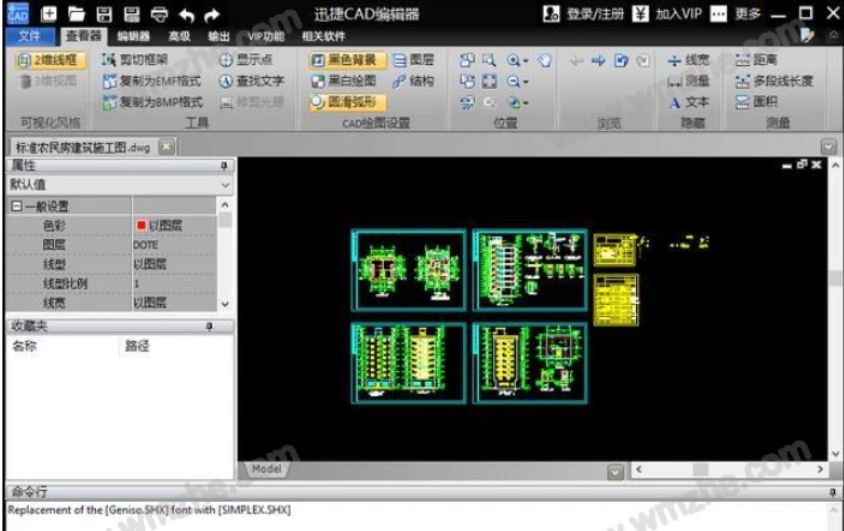Viewport: 844px width, 531px height.
Task: Redo the last action
Action: 212,15
